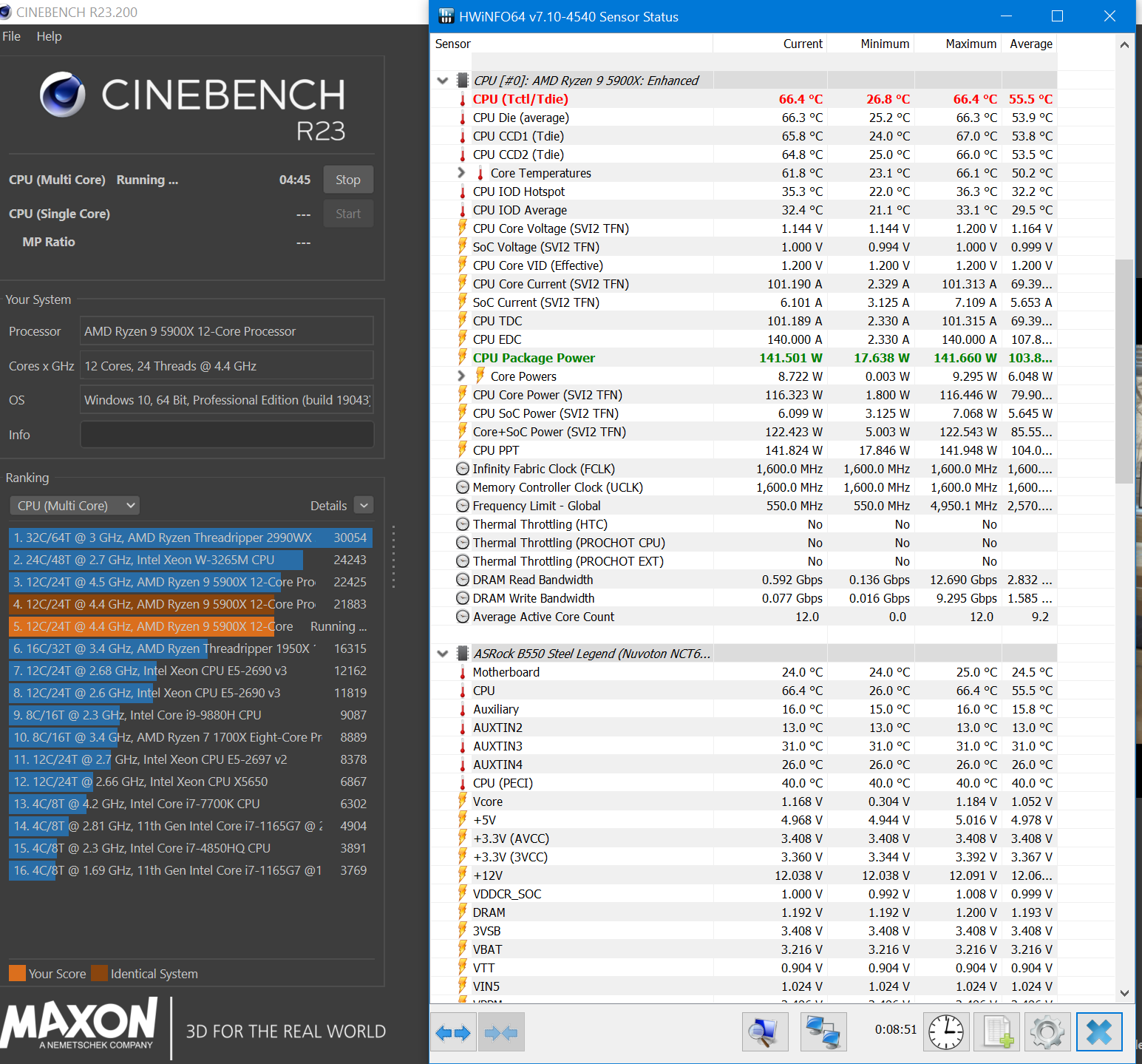Select ranking row 5 showing Running
Image resolution: width=1142 pixels, height=1064 pixels.
click(190, 626)
